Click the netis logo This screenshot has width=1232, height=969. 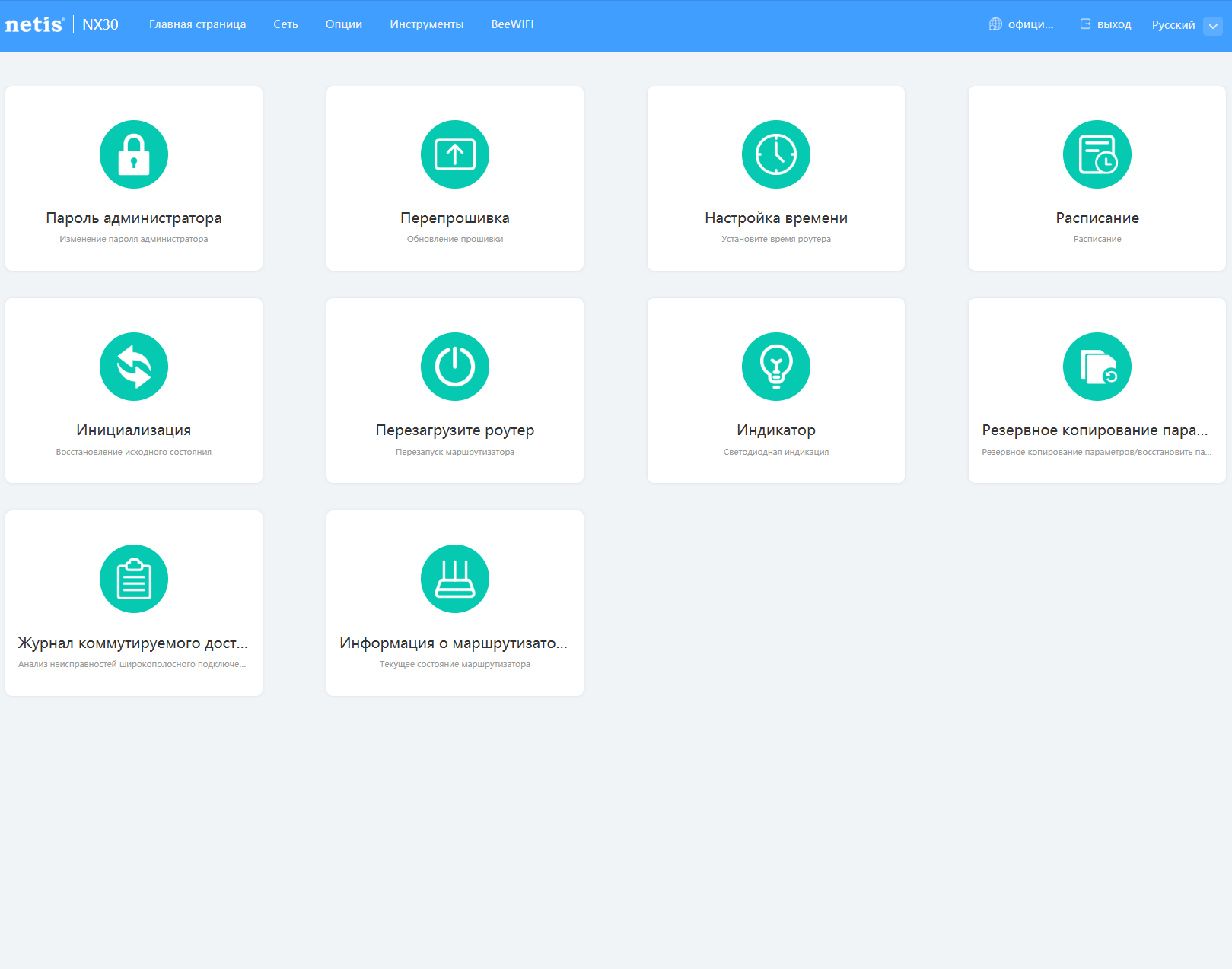(x=34, y=24)
